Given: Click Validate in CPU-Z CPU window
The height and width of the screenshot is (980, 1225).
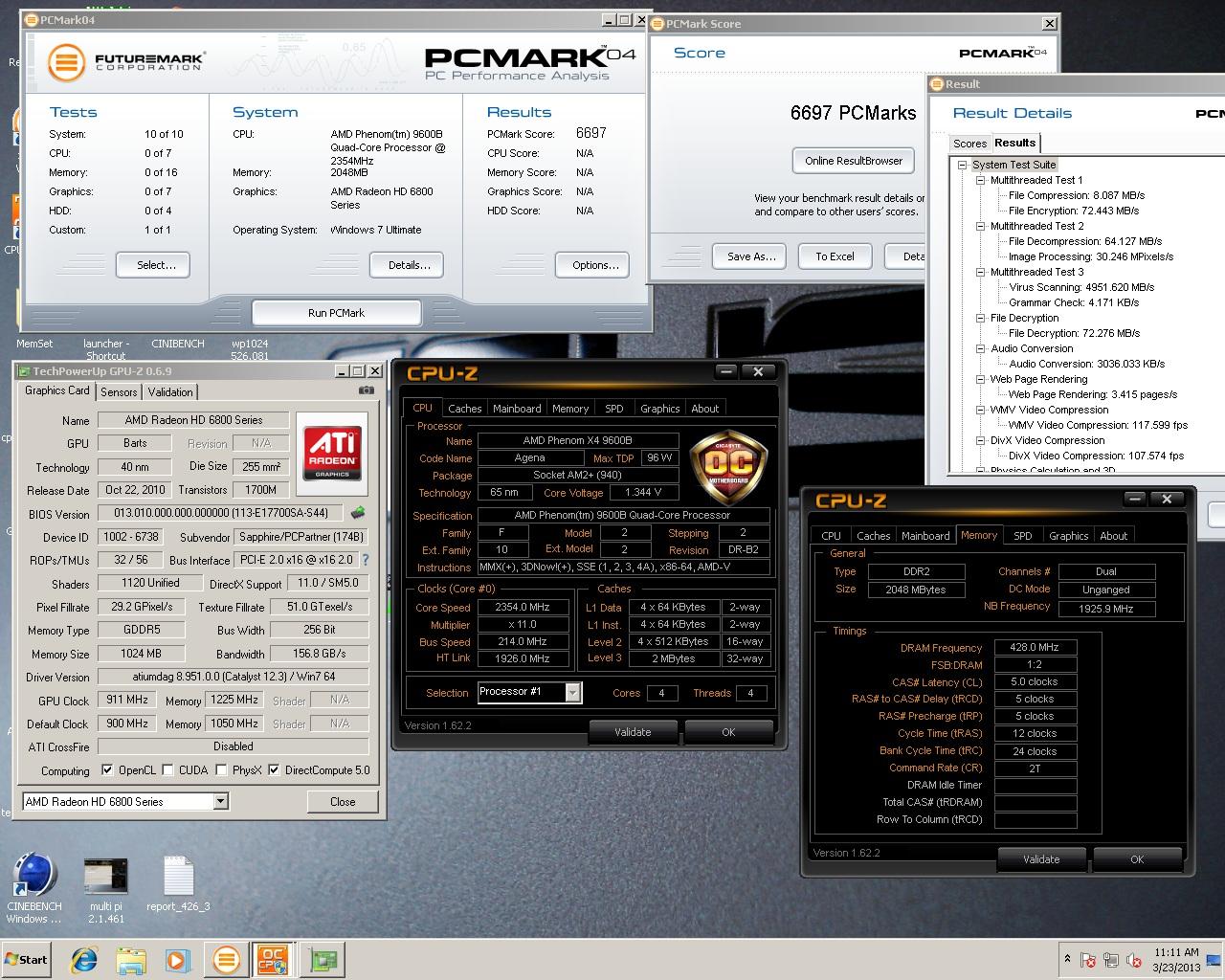Looking at the screenshot, I should click(x=633, y=732).
